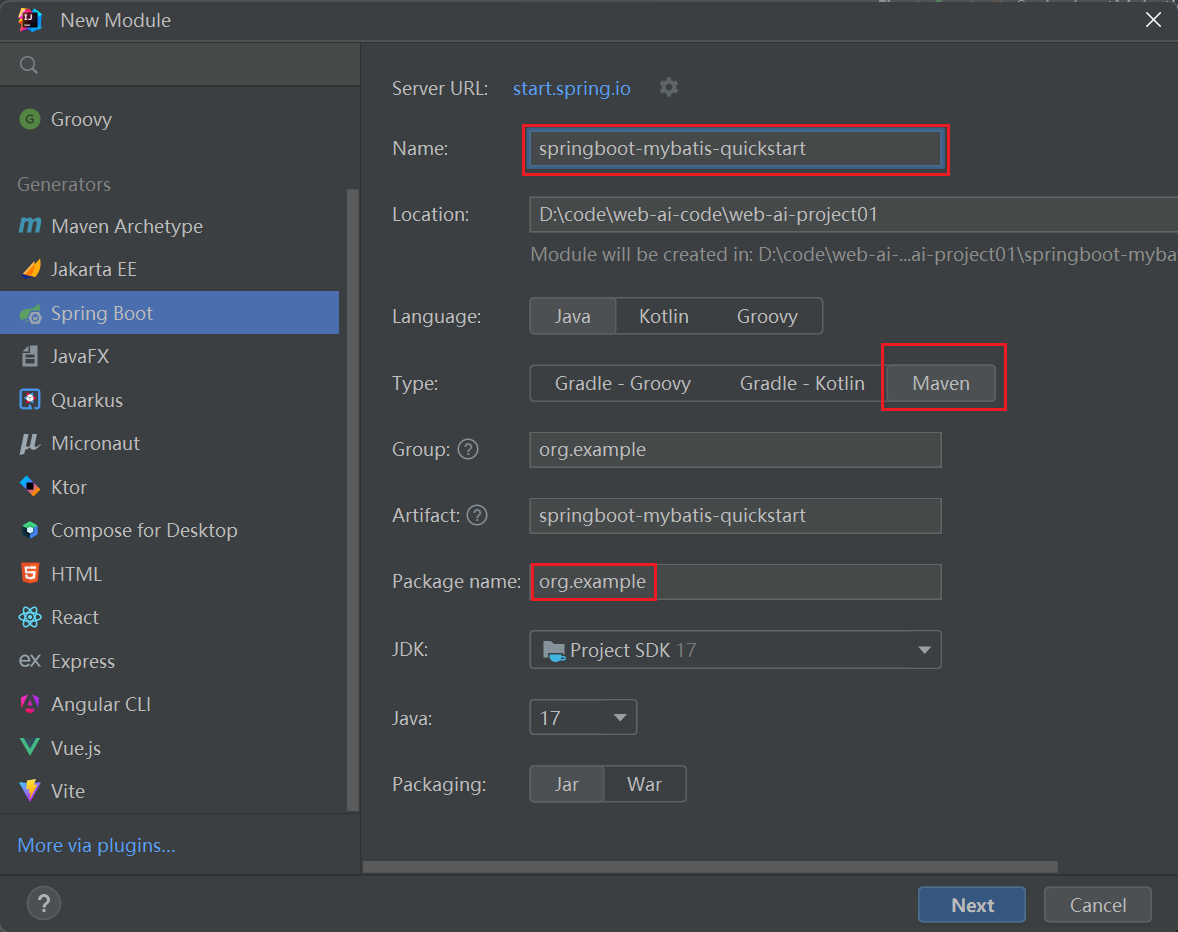The image size is (1178, 932).
Task: Click the Jakarta EE icon
Action: [31, 268]
